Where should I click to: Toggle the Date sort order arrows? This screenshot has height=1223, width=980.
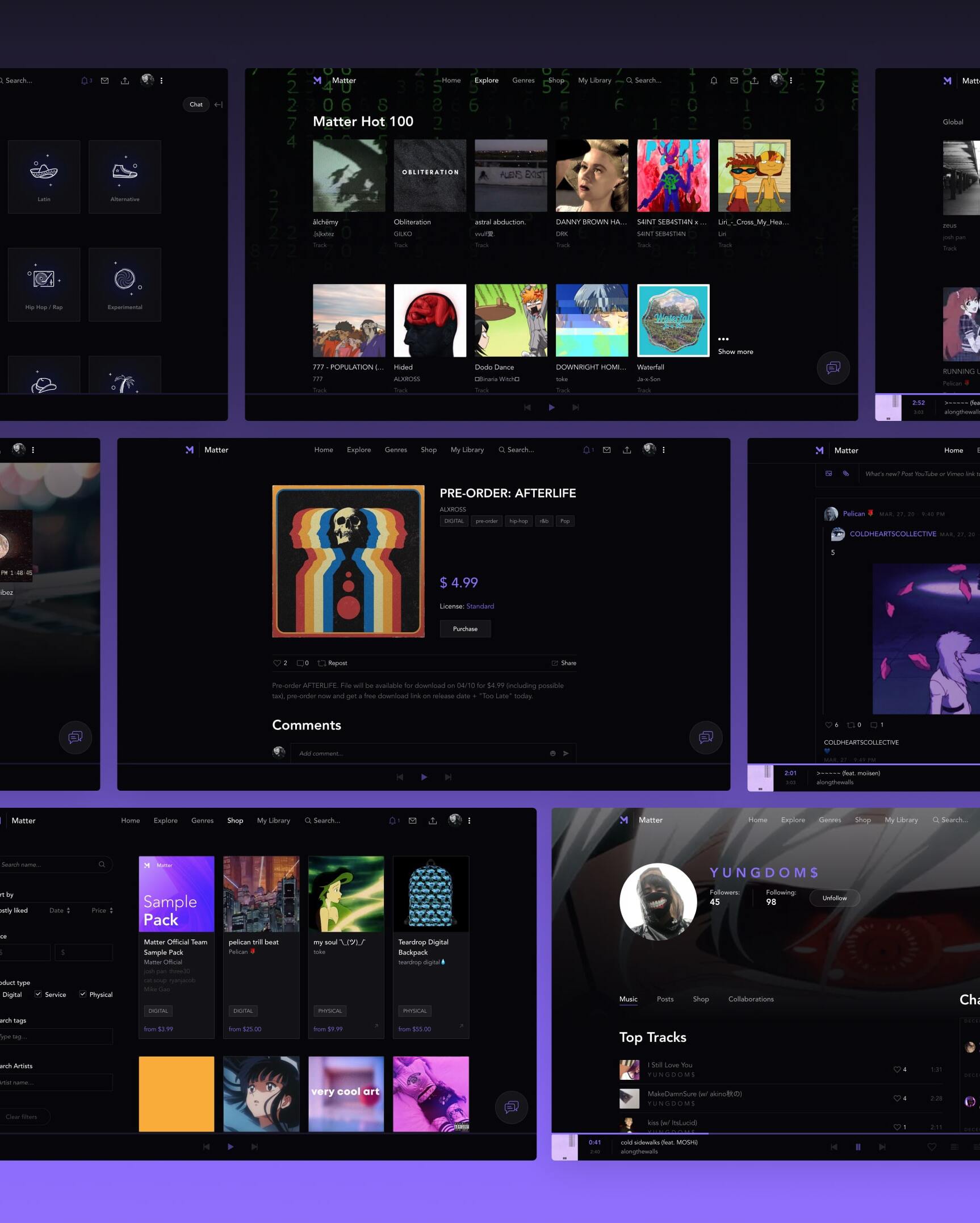pos(68,910)
